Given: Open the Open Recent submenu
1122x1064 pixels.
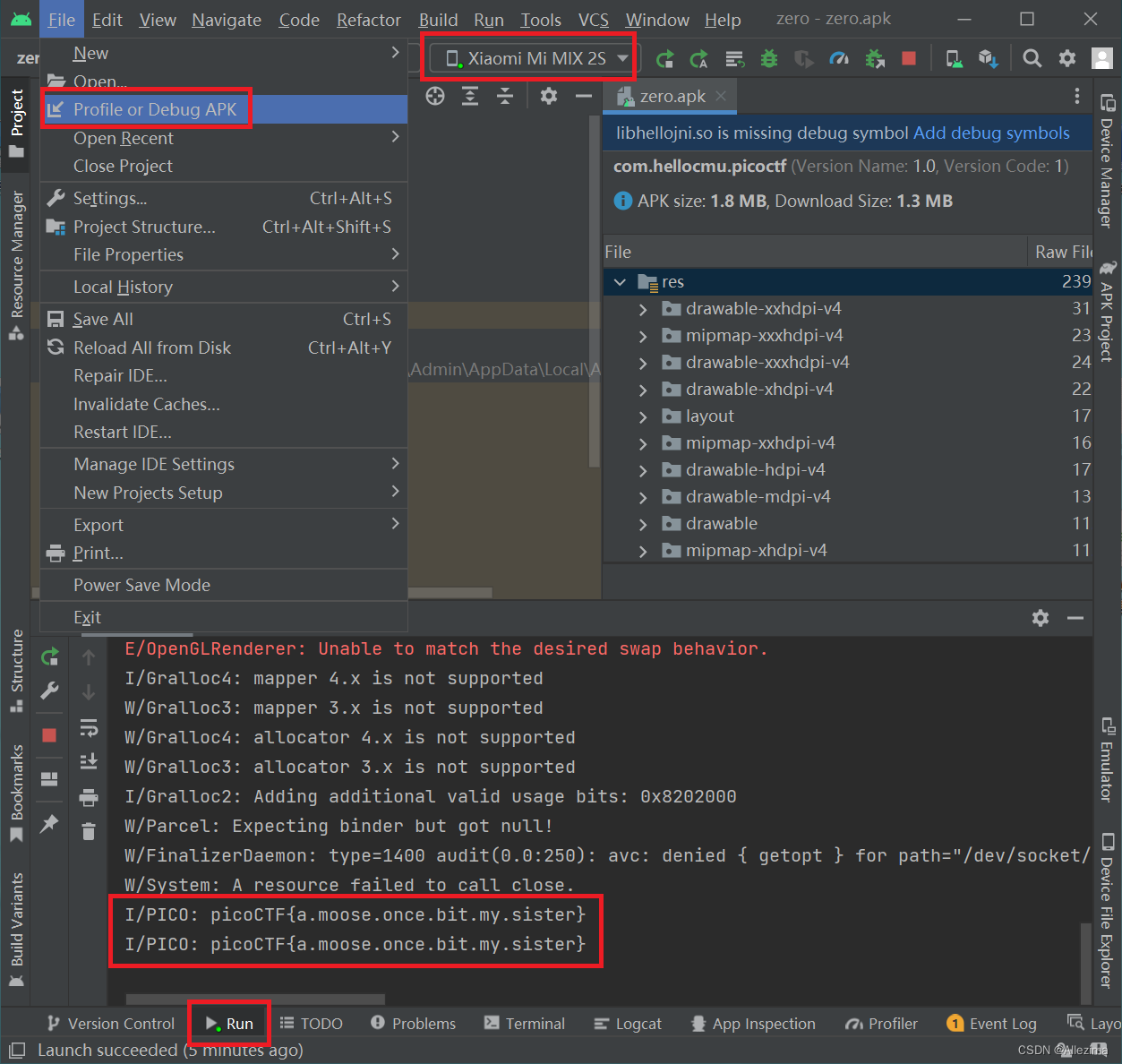Looking at the screenshot, I should click(x=224, y=138).
